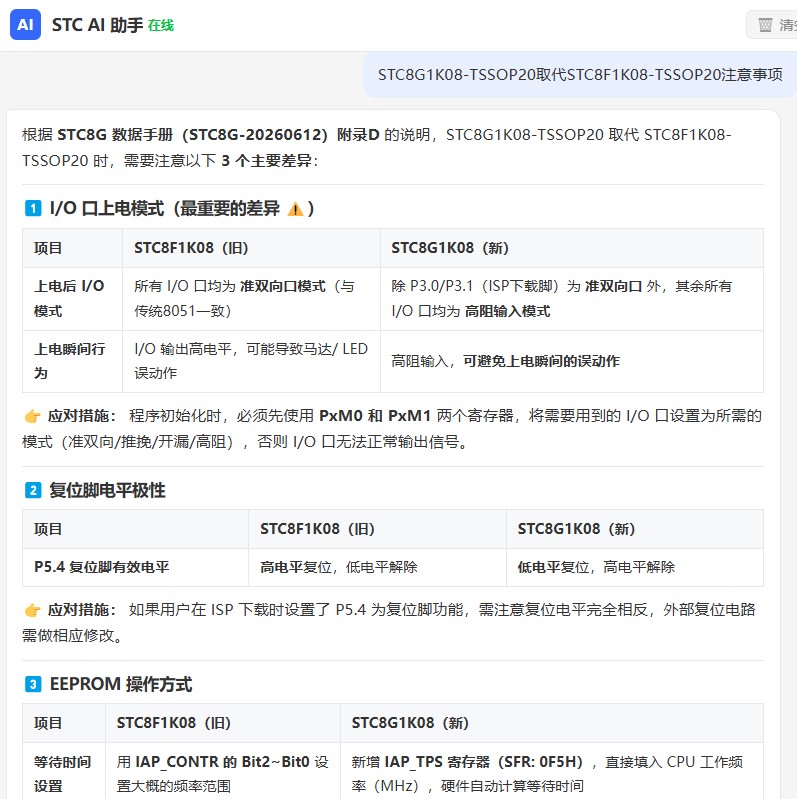Click the number 1 badge icon heading
Viewport: 797px width, 799px height.
tap(33, 208)
